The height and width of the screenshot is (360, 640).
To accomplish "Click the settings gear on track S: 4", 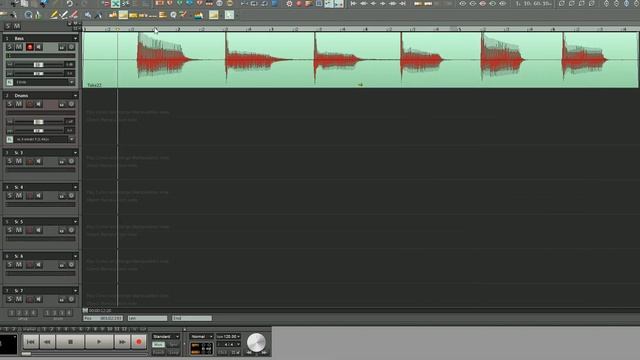I will (x=71, y=196).
